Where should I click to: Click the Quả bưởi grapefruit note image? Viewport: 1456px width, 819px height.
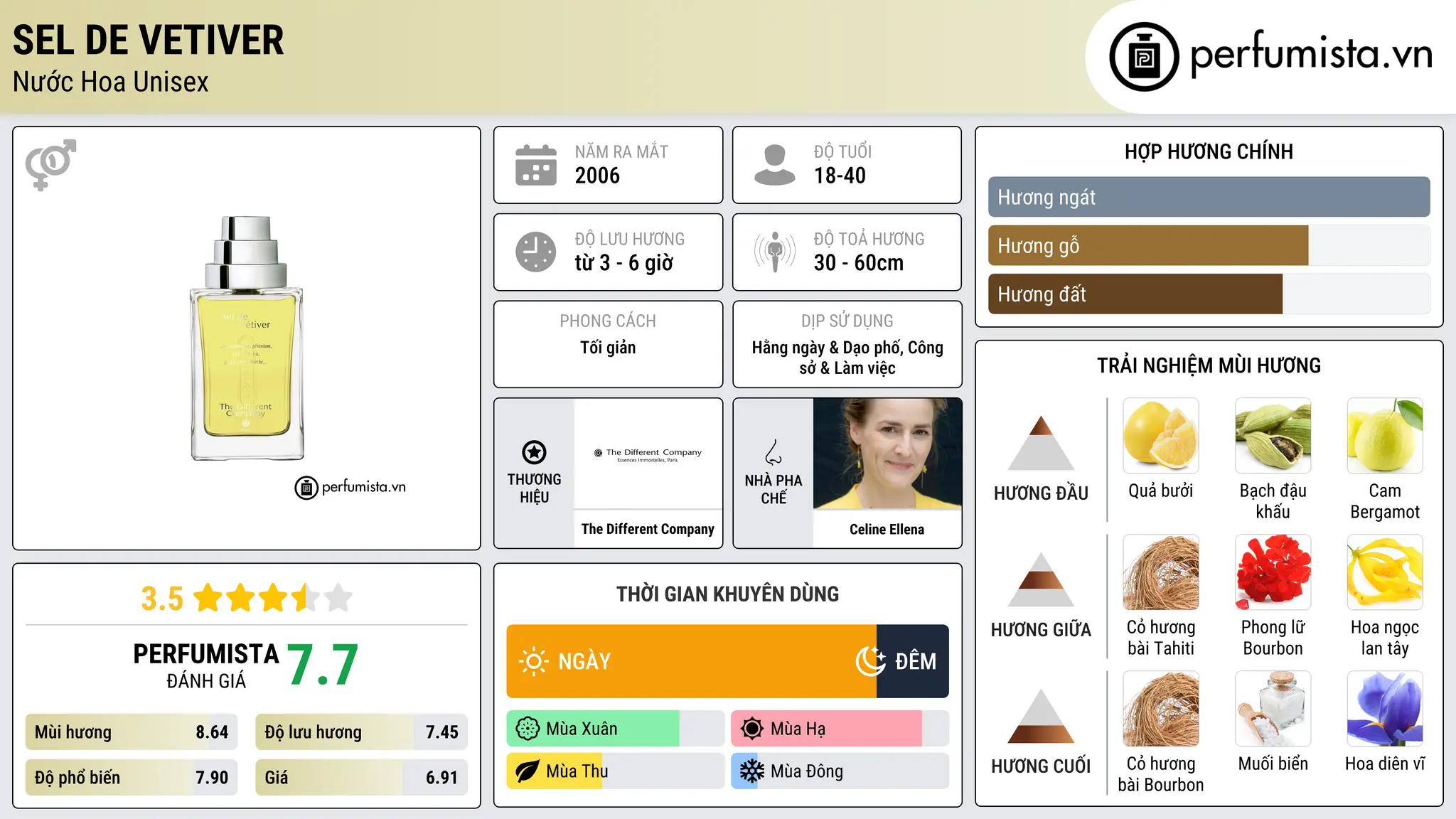tap(1161, 436)
